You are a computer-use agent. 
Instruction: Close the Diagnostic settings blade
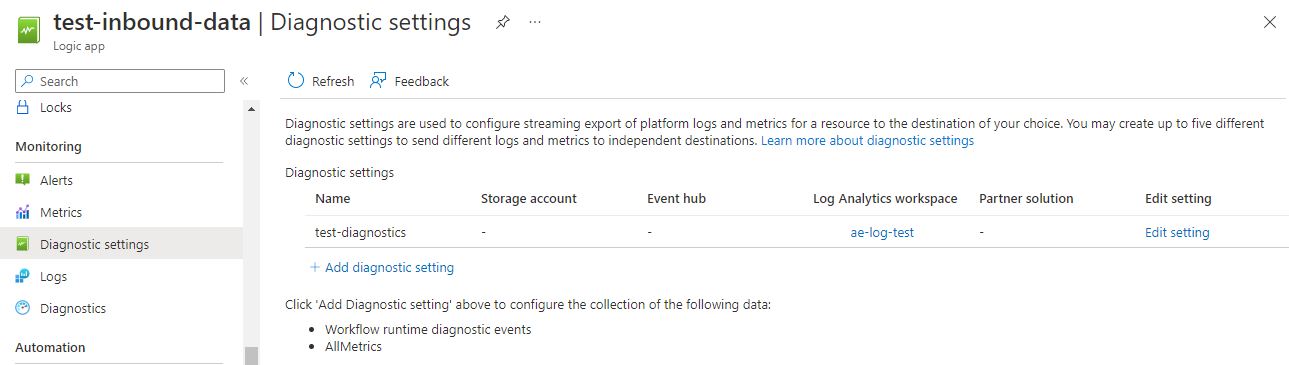point(1270,22)
